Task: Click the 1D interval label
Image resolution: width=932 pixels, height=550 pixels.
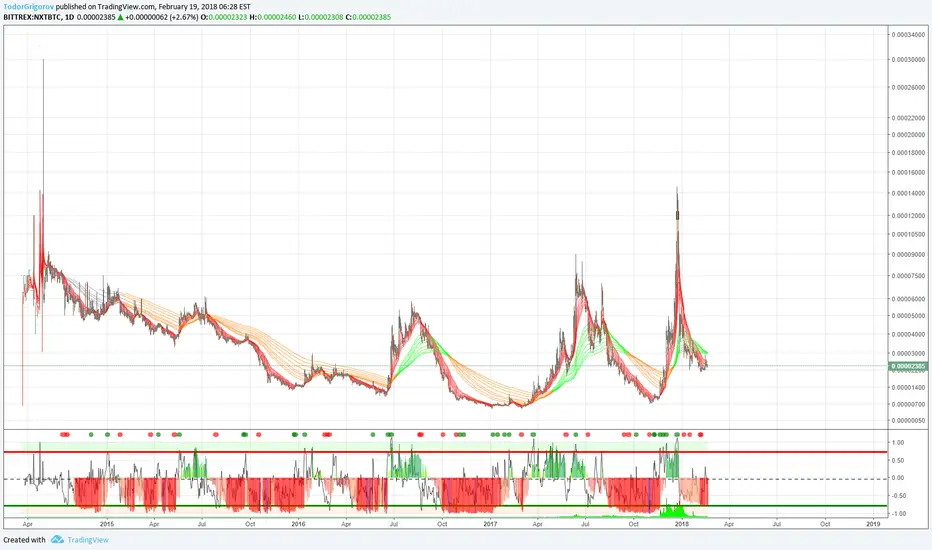Action: click(70, 17)
